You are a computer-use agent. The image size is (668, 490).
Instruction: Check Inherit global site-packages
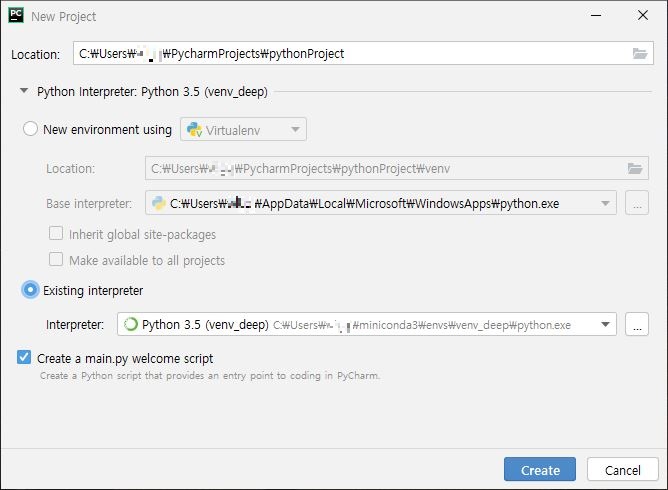click(56, 233)
